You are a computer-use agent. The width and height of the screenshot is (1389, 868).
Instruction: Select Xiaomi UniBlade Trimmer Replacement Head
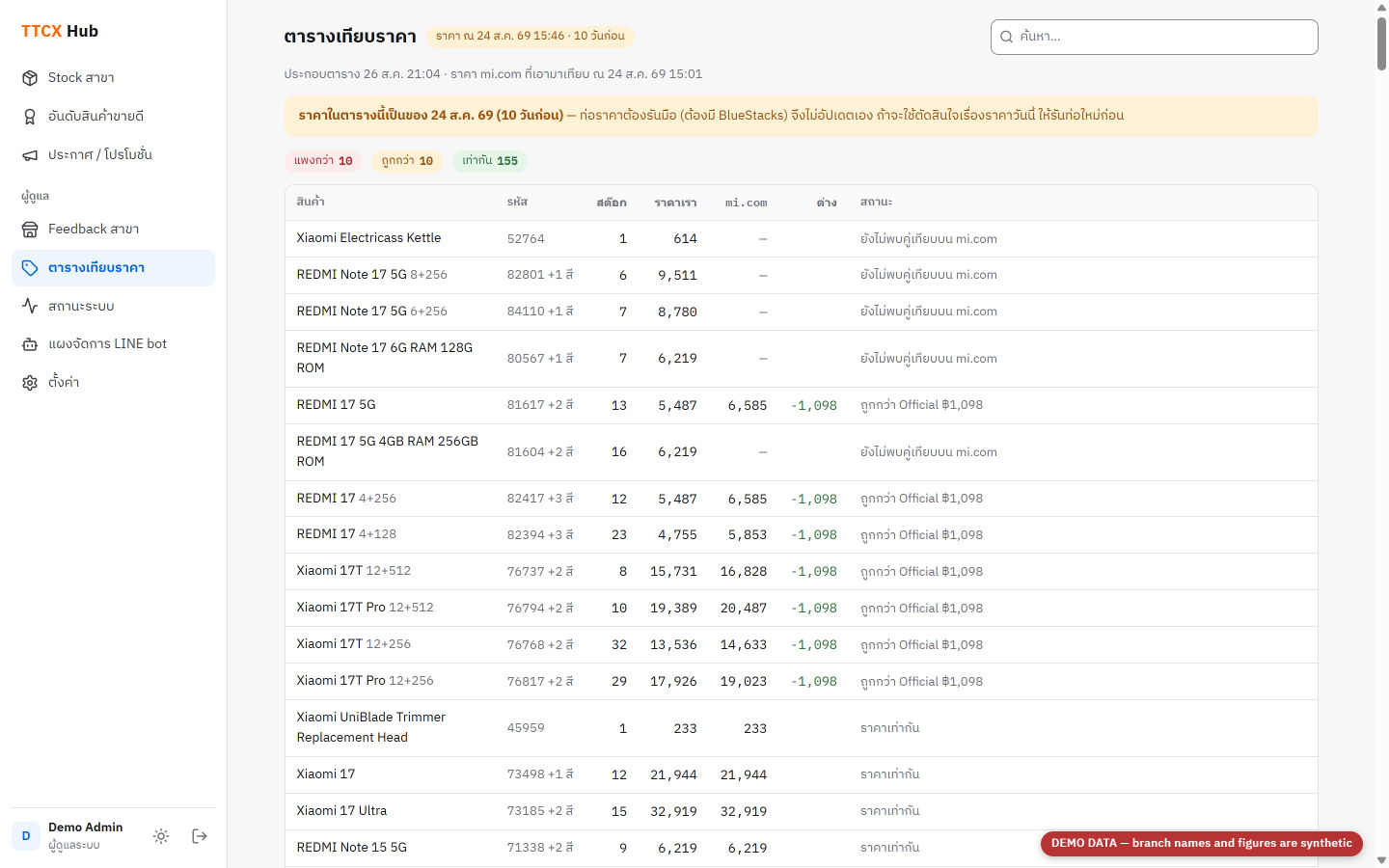[371, 727]
